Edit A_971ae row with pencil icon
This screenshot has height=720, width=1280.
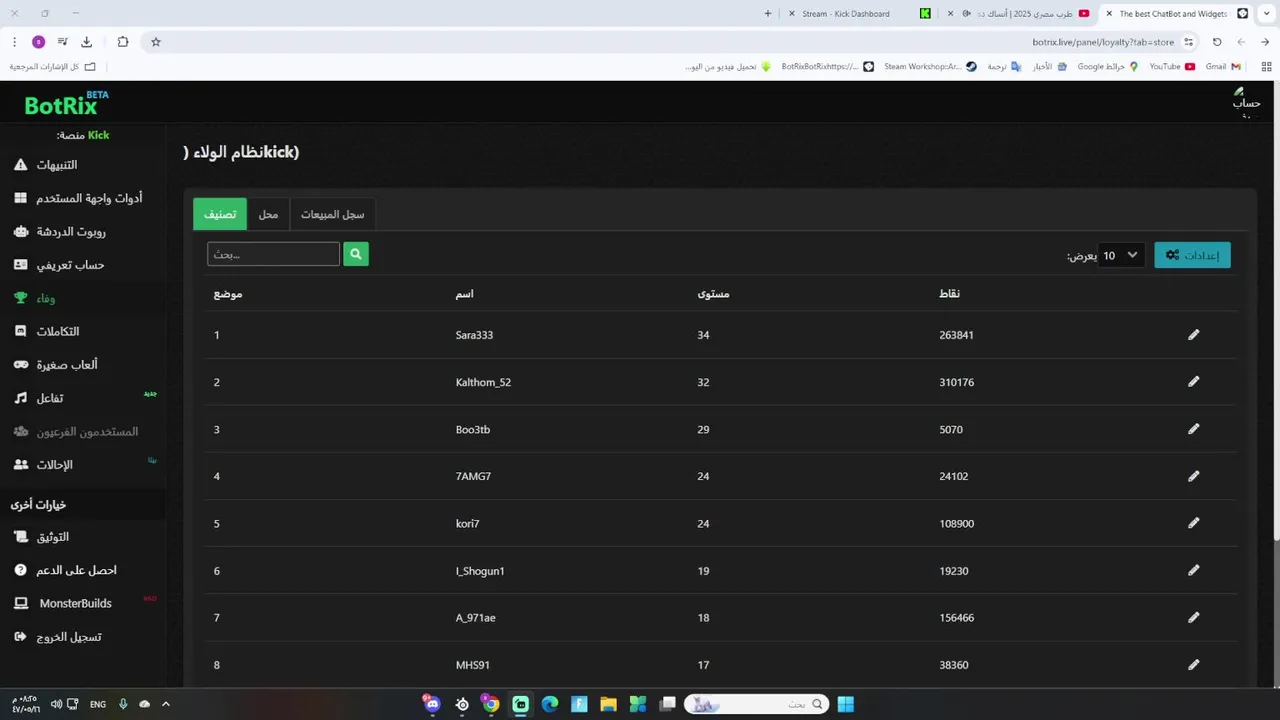point(1193,617)
